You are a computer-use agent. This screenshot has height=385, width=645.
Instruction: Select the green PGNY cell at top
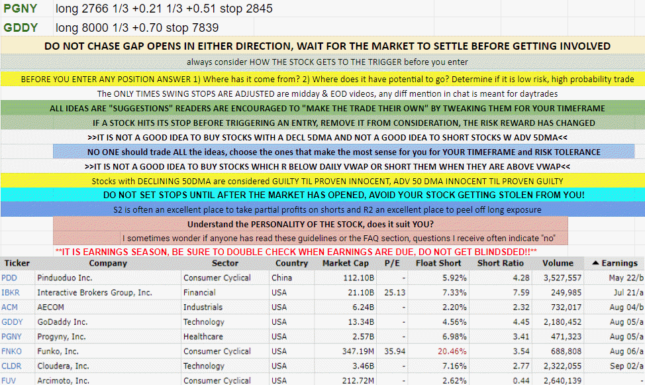pos(27,9)
